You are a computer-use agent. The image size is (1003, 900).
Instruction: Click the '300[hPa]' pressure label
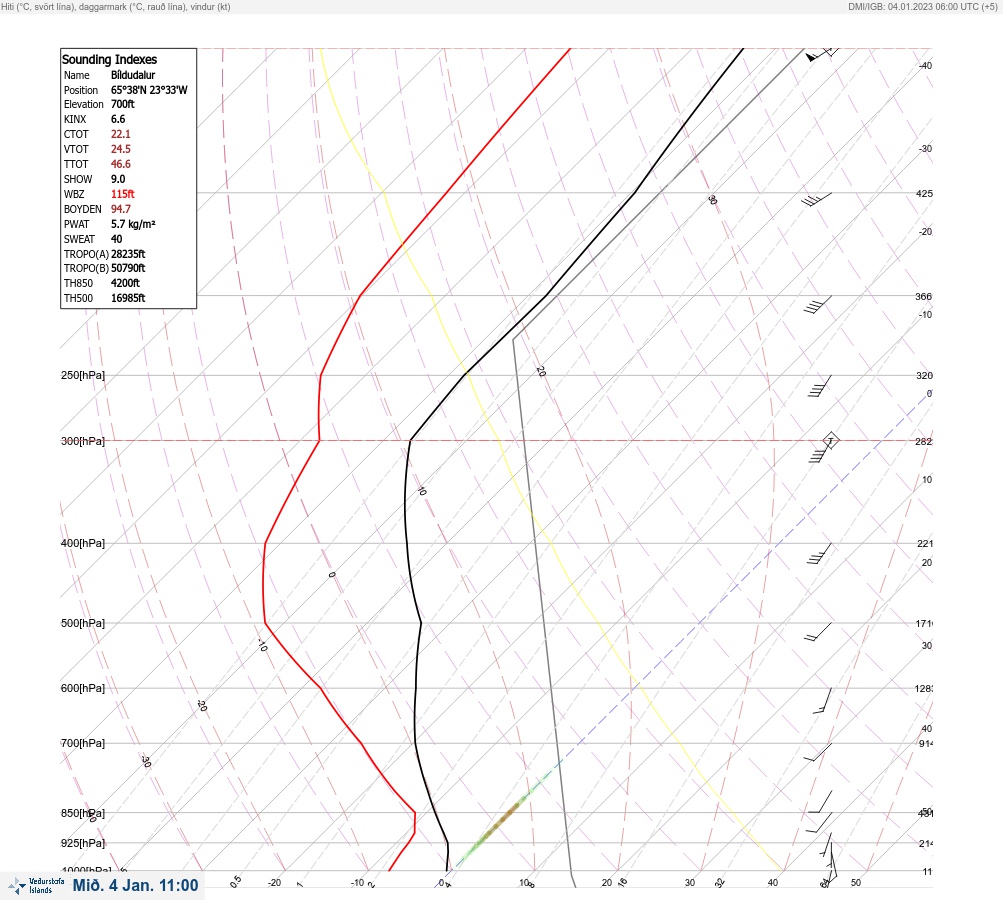click(83, 441)
